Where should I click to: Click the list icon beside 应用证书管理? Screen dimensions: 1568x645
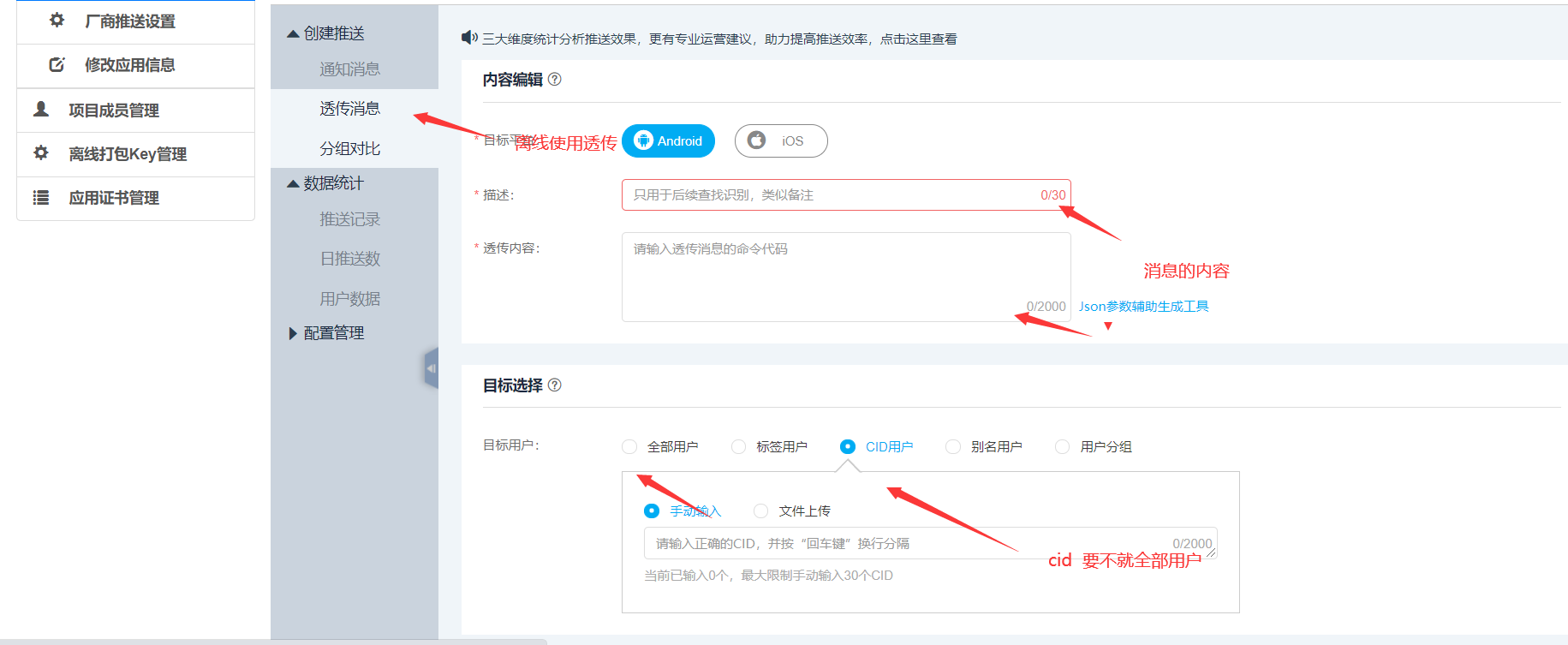40,197
